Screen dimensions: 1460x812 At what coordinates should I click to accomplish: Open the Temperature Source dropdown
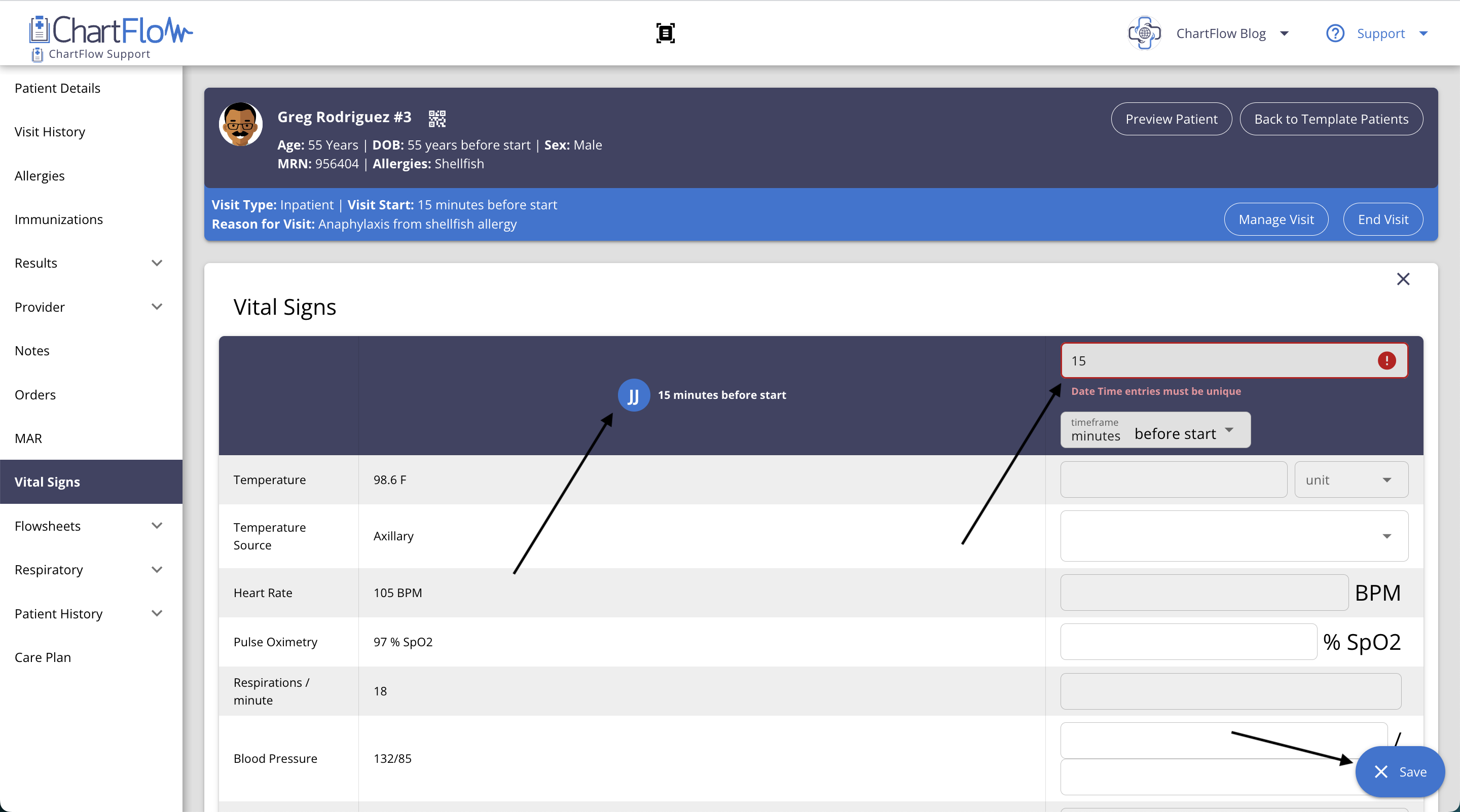1234,536
